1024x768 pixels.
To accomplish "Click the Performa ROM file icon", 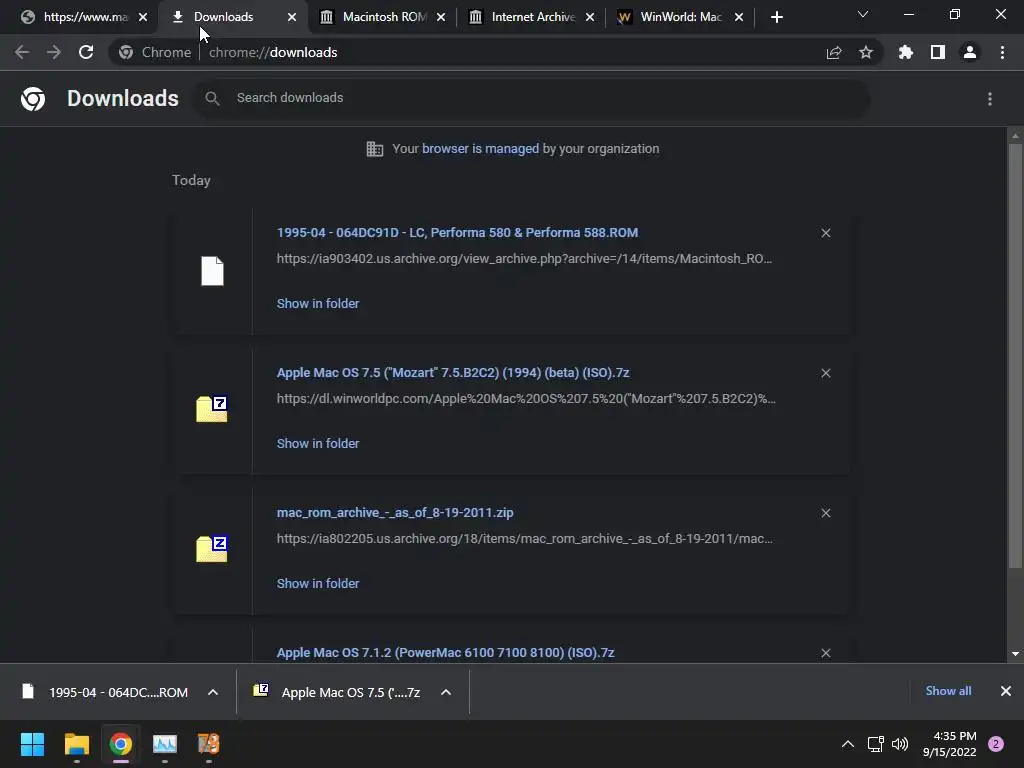I will 212,271.
